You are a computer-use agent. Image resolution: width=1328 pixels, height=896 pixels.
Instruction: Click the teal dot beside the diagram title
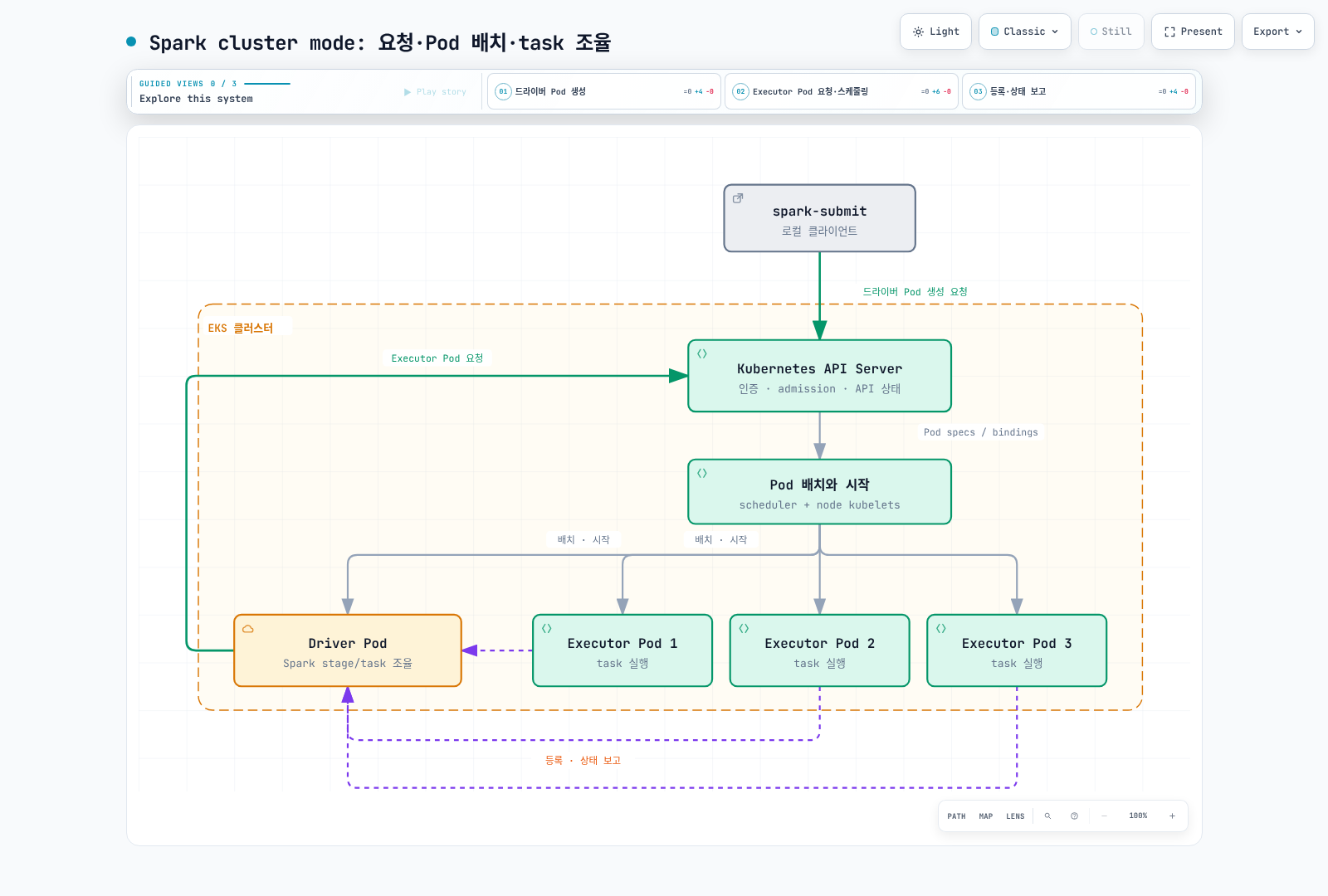point(131,41)
